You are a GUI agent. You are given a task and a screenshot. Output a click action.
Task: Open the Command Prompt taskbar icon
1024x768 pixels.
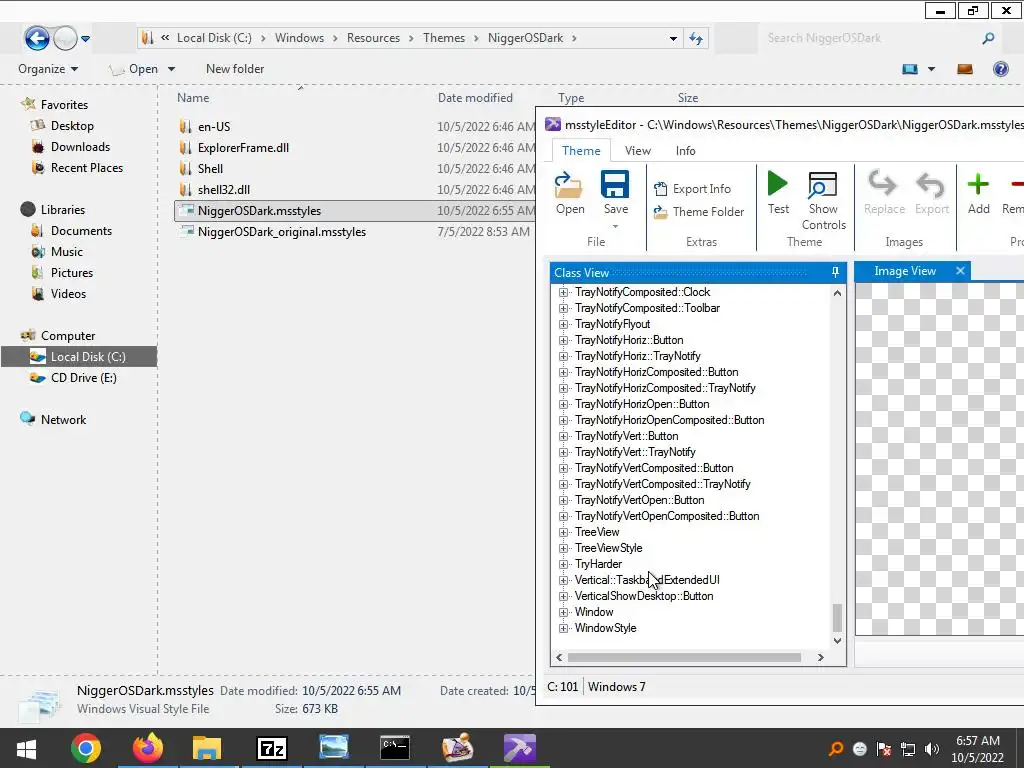pos(395,748)
